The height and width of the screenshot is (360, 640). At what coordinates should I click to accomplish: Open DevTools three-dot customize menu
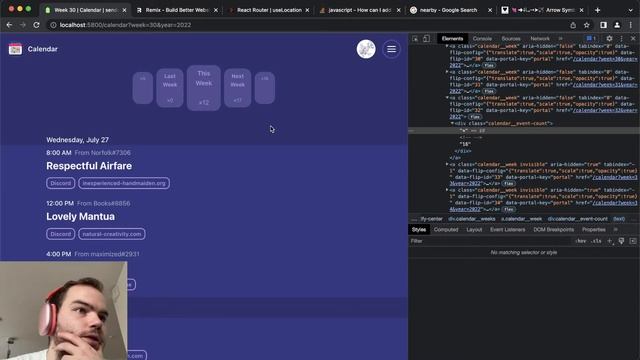[622, 38]
